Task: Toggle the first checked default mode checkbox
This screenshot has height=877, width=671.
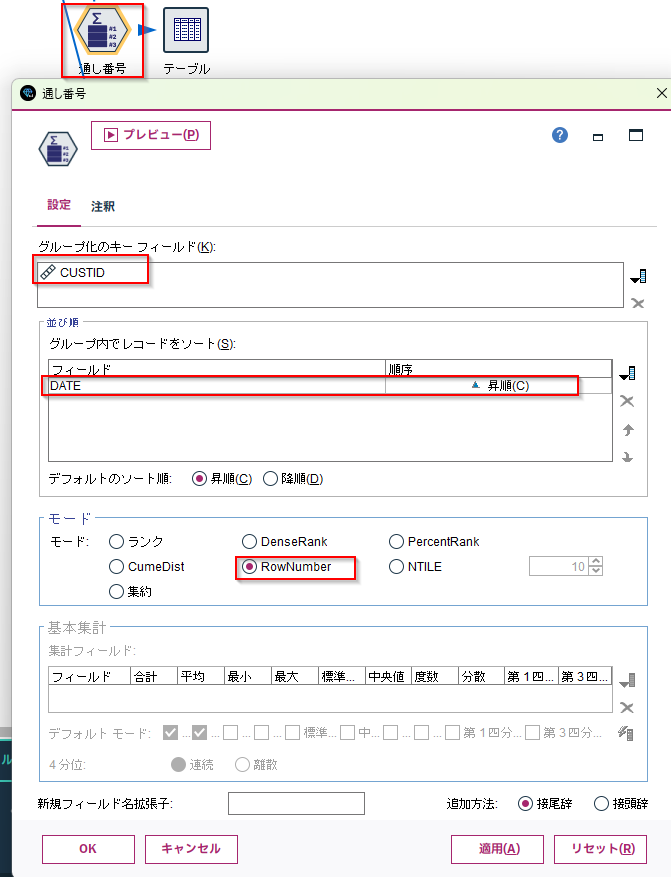Action: 171,733
